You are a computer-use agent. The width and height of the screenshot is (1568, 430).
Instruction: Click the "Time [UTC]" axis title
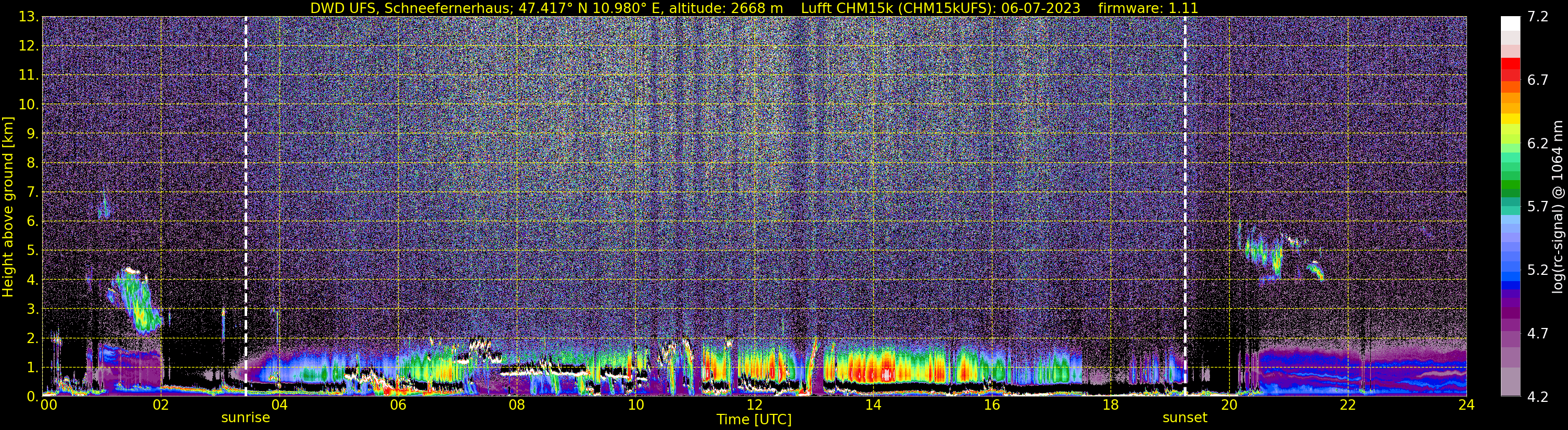point(754,420)
